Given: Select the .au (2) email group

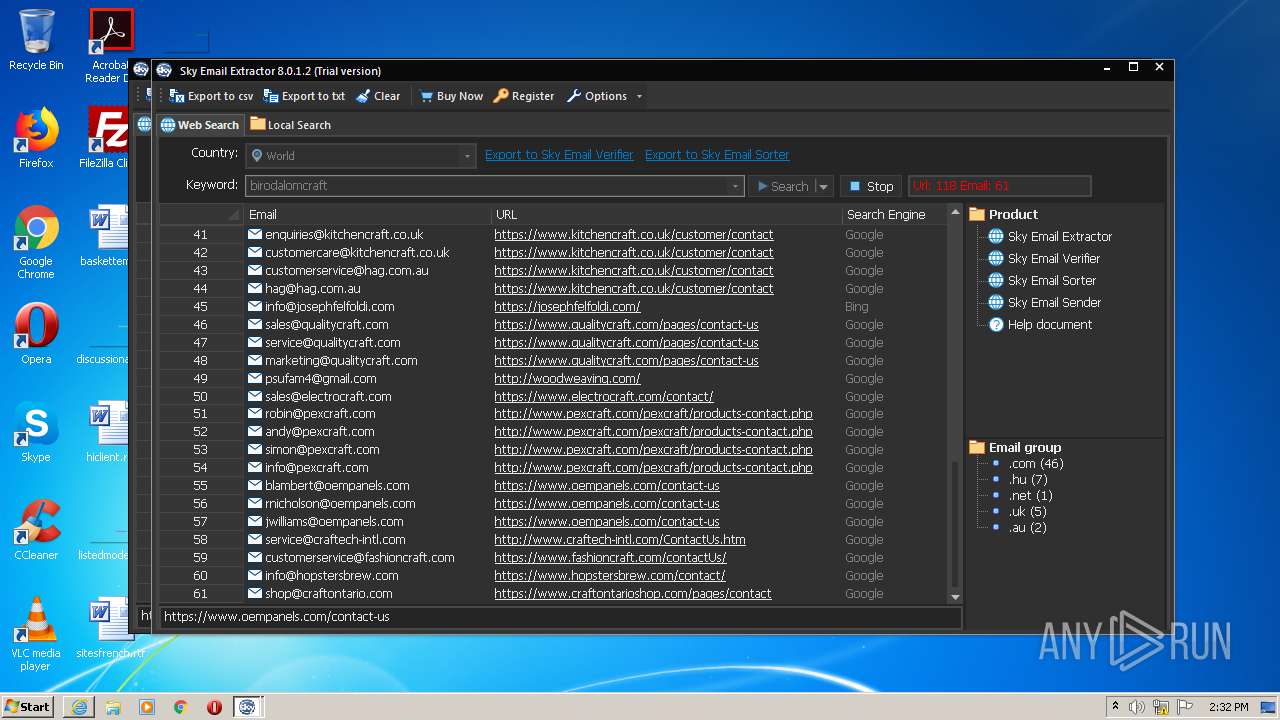Looking at the screenshot, I should click(1027, 528).
